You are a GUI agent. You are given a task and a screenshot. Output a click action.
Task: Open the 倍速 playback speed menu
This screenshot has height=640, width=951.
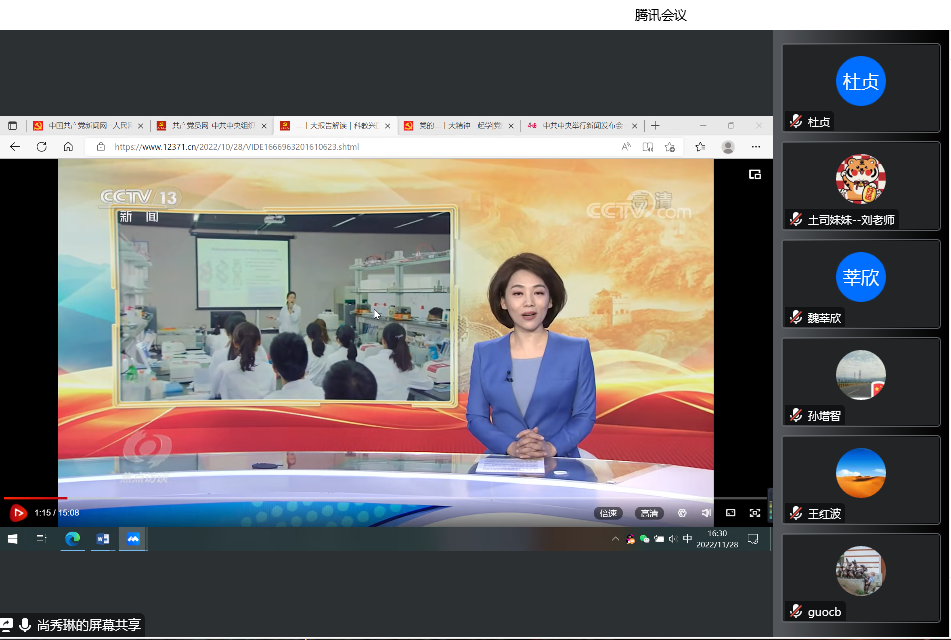coord(608,513)
